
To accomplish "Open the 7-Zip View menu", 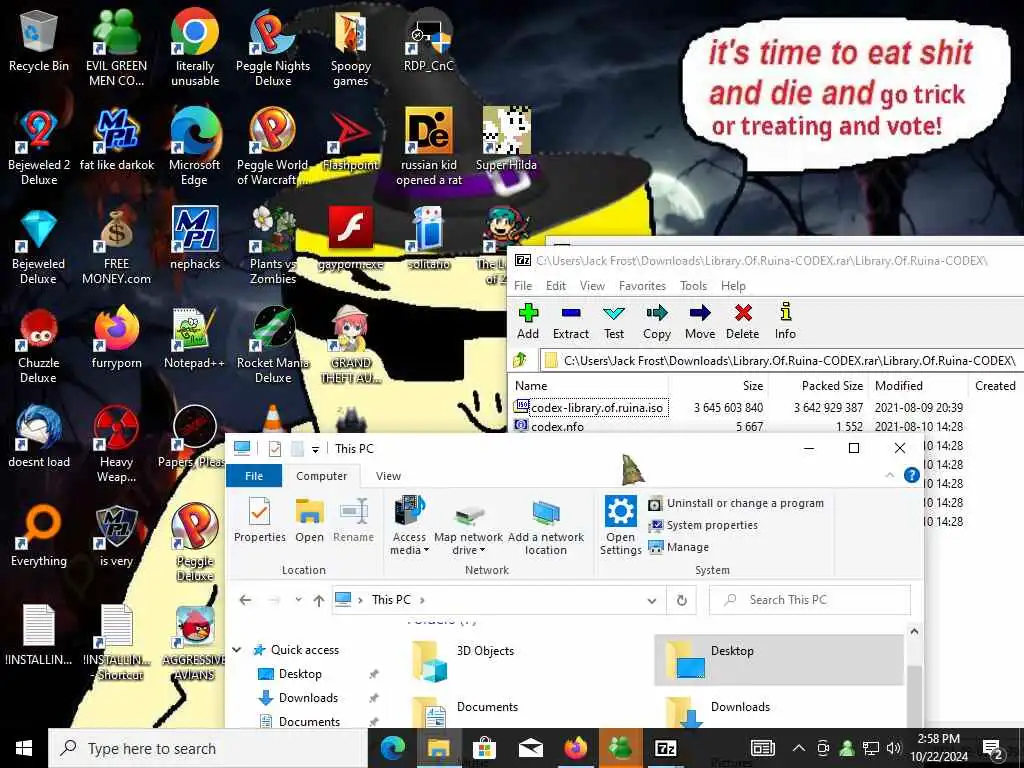I will click(x=592, y=286).
